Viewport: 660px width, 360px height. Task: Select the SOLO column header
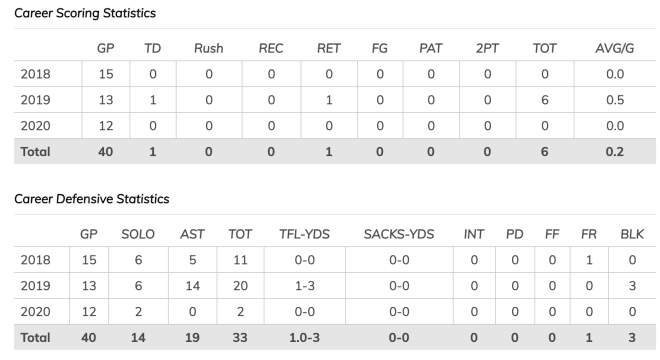click(138, 234)
